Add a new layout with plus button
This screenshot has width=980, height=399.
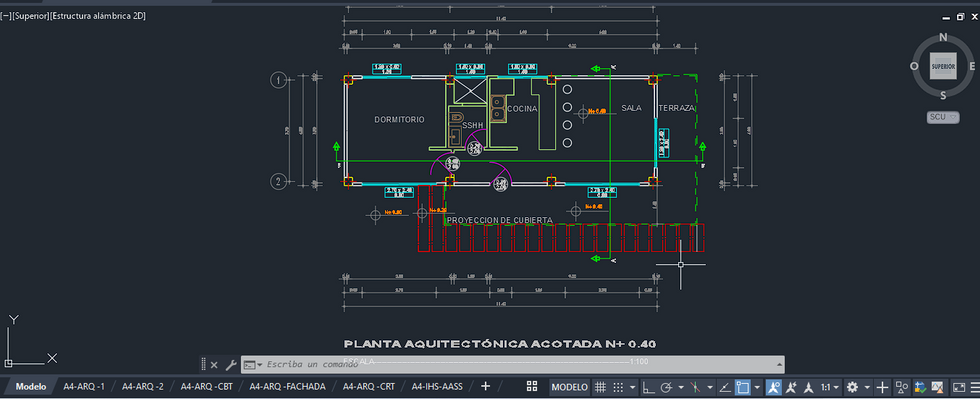click(485, 386)
